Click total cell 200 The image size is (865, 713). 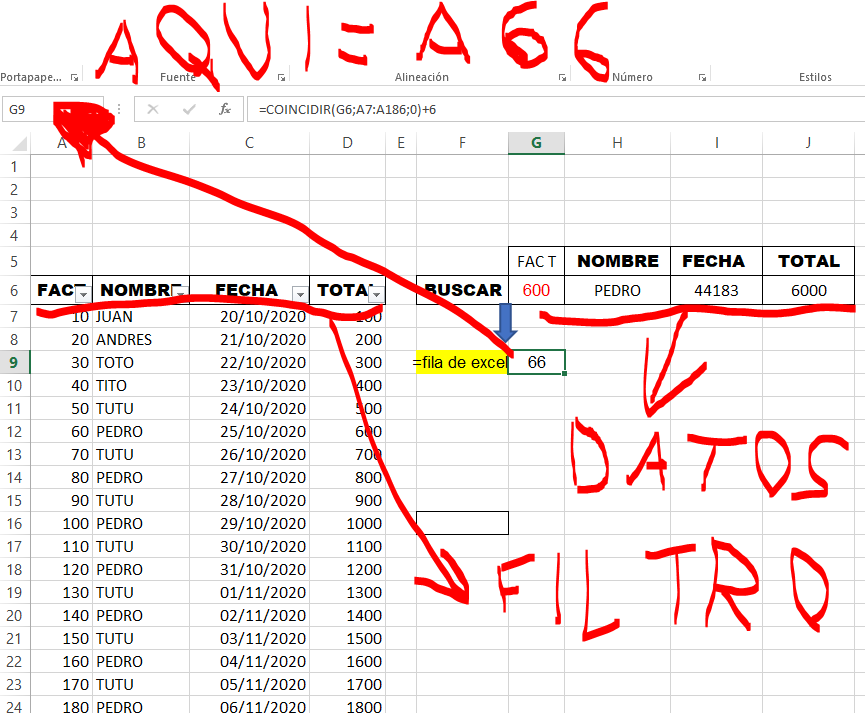point(348,339)
